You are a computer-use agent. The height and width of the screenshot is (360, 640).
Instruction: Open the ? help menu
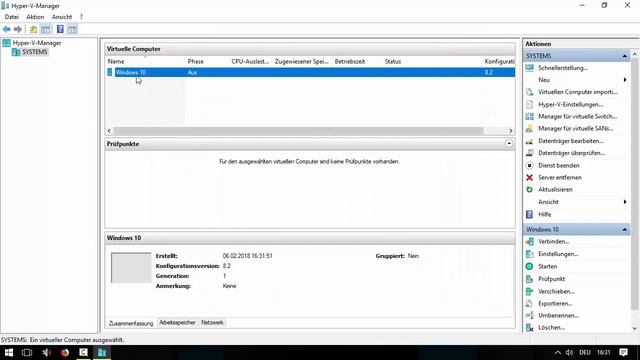81,17
